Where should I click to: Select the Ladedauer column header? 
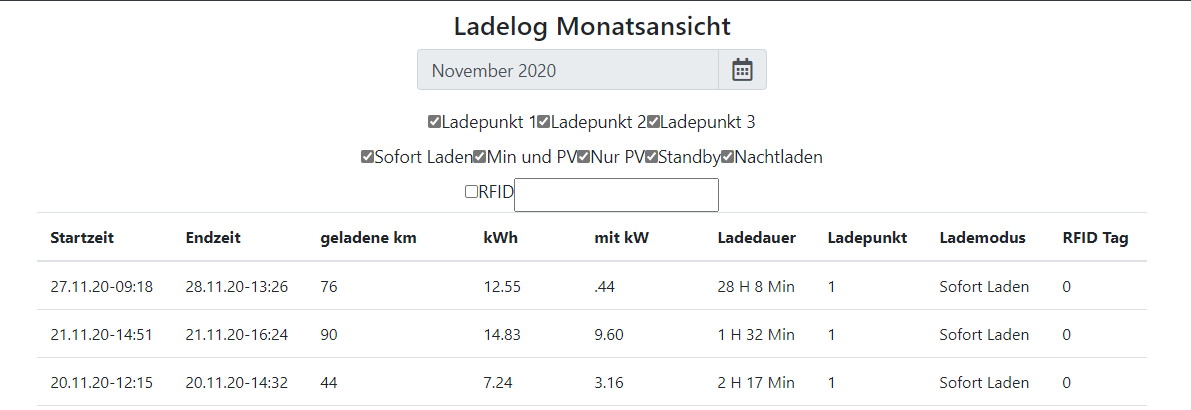tap(756, 238)
